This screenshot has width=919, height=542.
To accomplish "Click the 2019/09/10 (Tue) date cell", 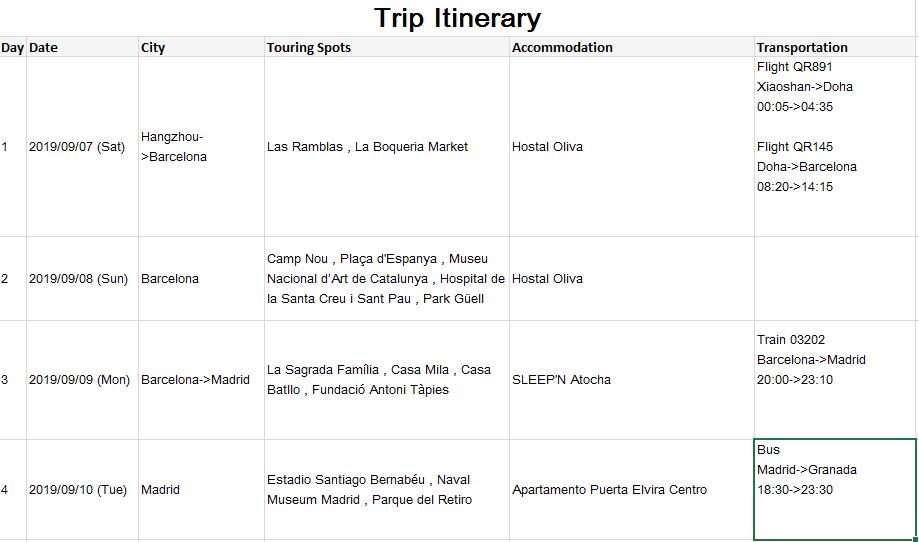I will (x=82, y=490).
